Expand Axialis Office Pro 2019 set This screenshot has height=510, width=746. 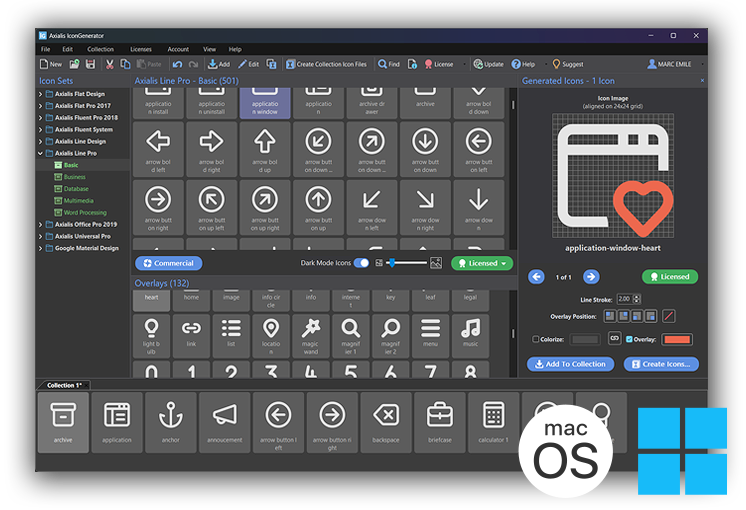[x=40, y=225]
